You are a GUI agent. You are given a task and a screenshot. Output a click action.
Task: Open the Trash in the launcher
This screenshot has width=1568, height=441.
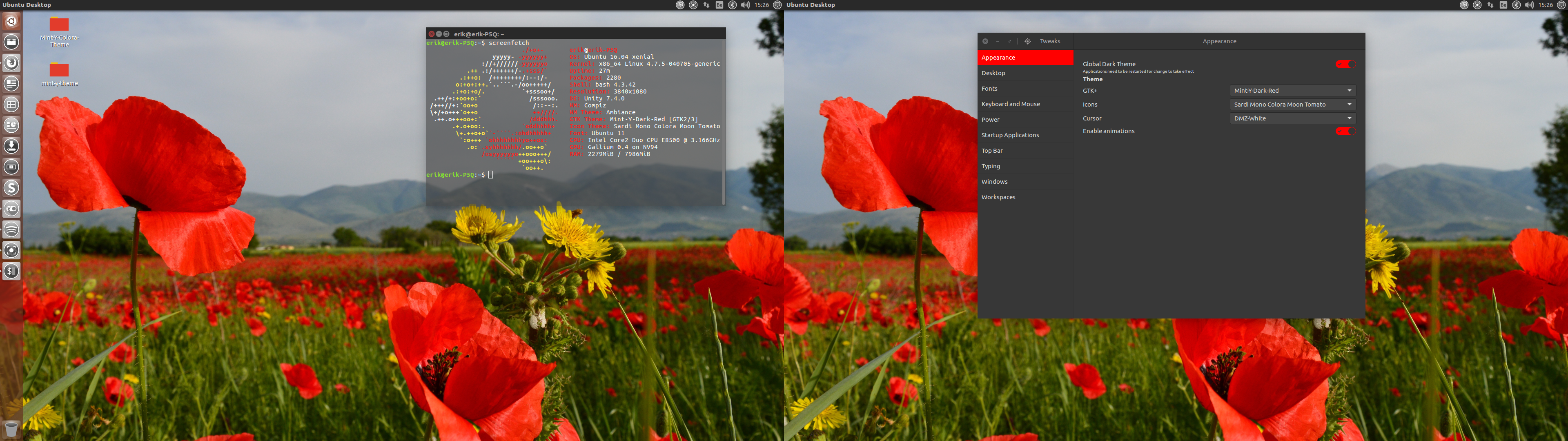click(x=11, y=429)
